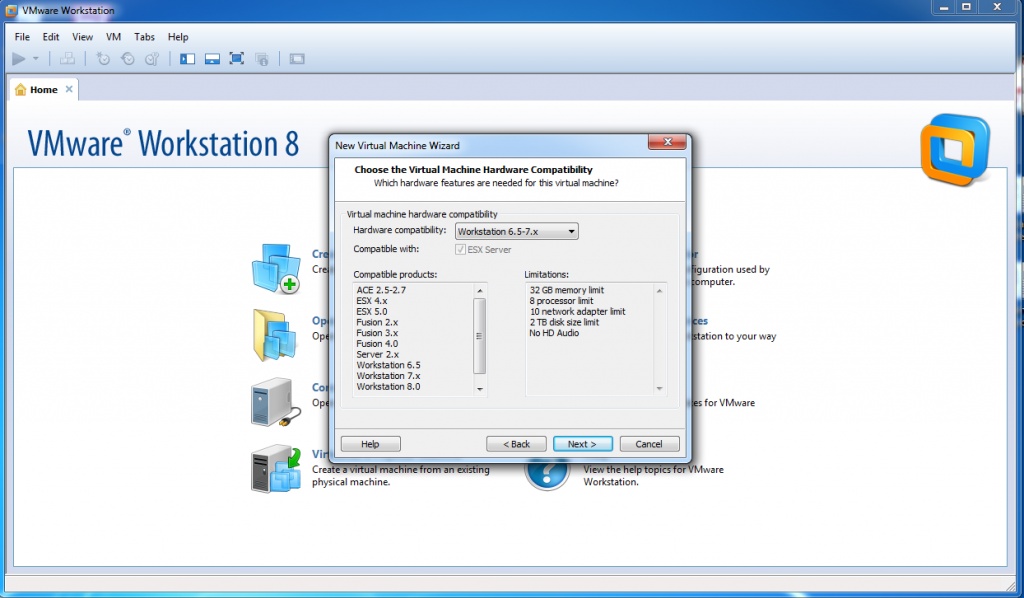Select "ACE 2.5-2.7" in Compatible products

point(381,291)
